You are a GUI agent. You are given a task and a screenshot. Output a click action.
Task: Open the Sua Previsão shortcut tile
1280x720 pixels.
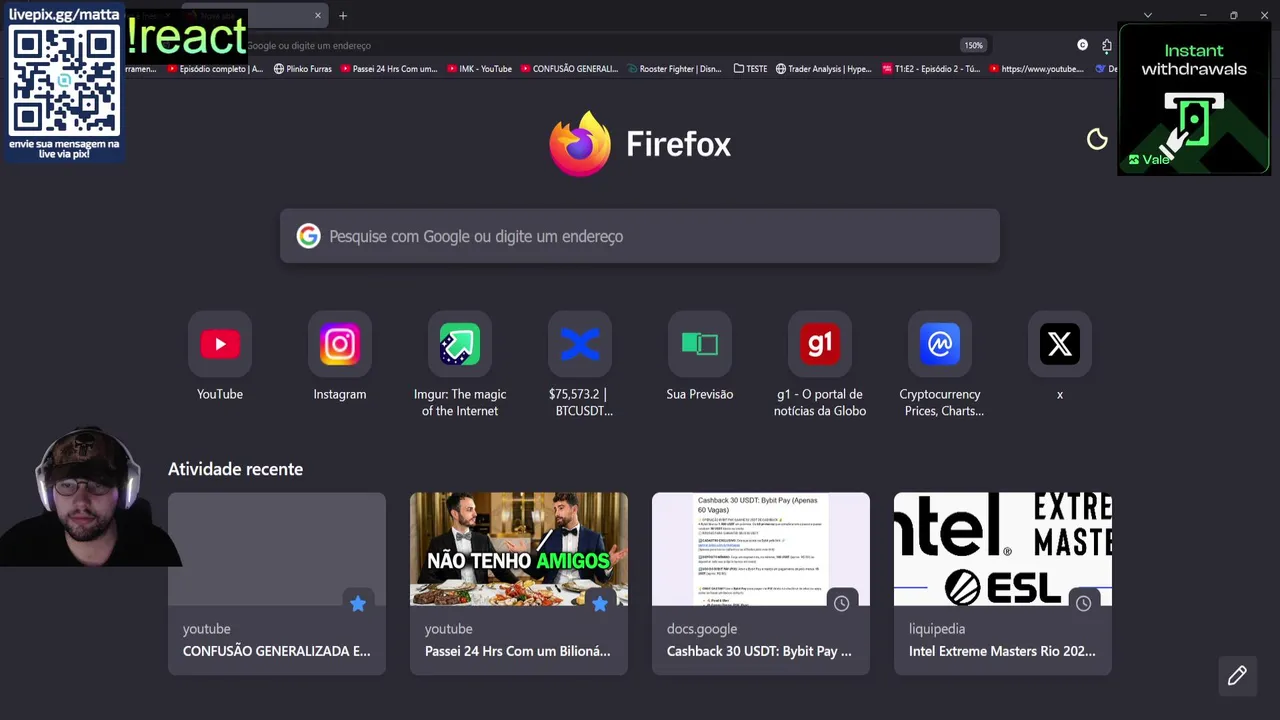[700, 344]
